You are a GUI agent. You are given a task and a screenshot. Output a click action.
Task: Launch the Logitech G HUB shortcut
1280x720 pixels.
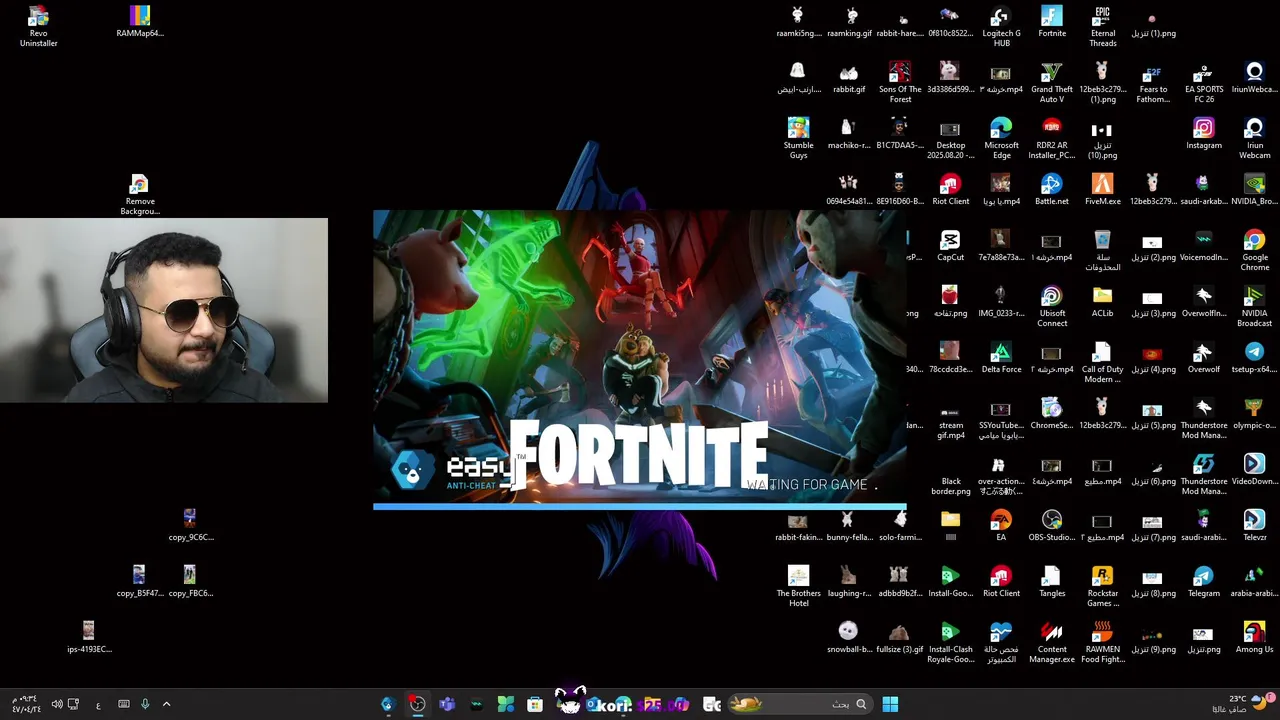(1001, 27)
